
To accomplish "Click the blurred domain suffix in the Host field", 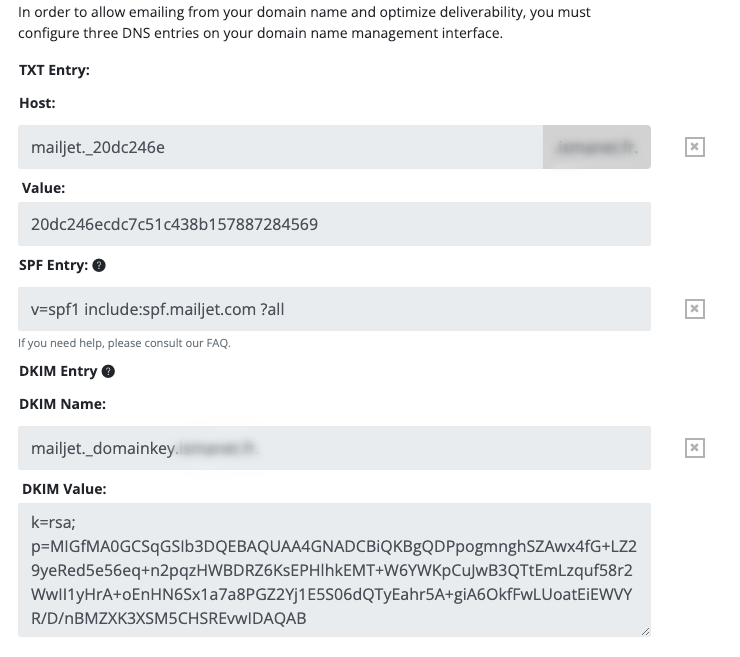I will (x=597, y=147).
